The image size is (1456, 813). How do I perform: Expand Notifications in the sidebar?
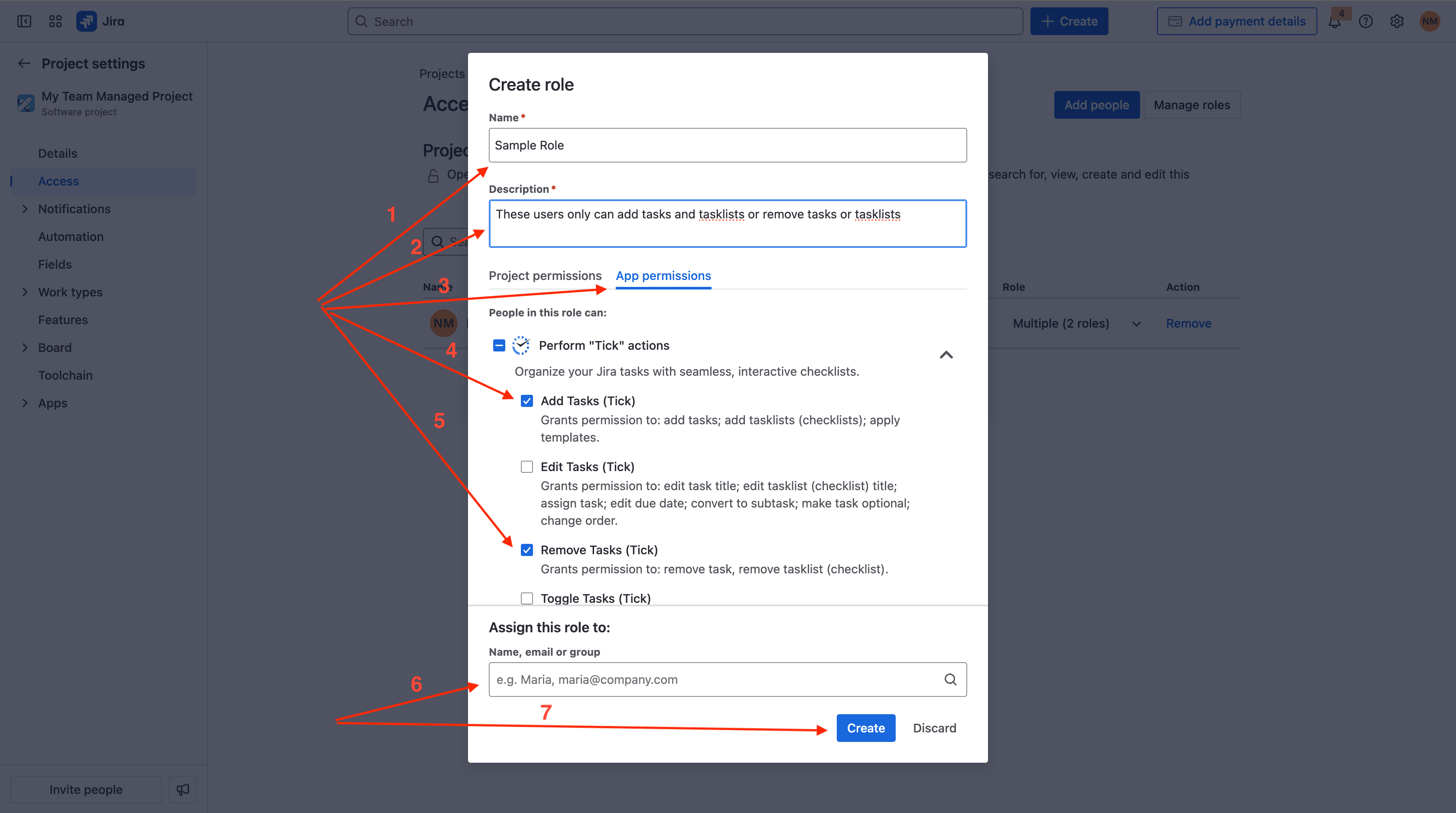pos(25,209)
